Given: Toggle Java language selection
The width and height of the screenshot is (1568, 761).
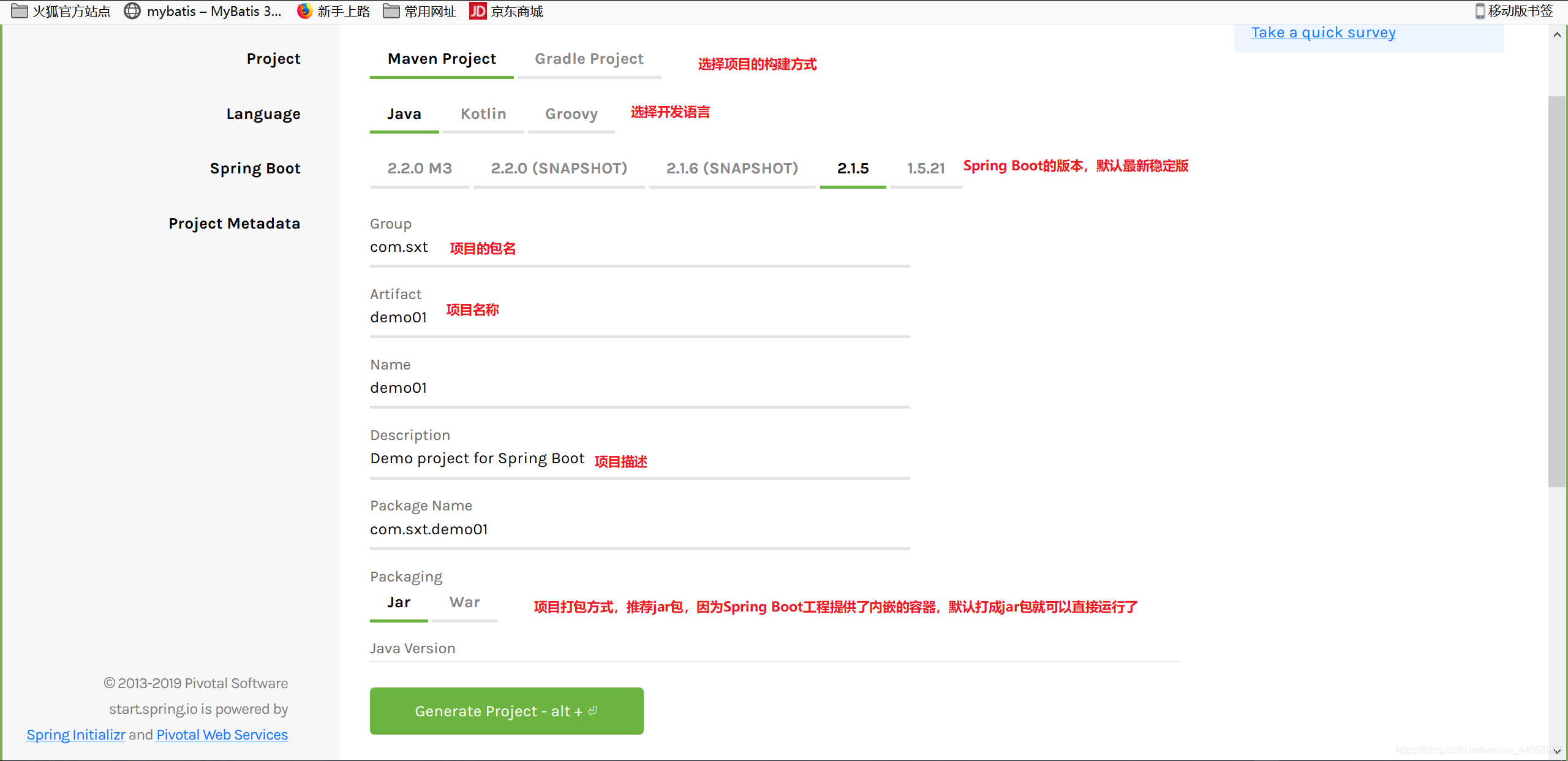Looking at the screenshot, I should [x=404, y=113].
